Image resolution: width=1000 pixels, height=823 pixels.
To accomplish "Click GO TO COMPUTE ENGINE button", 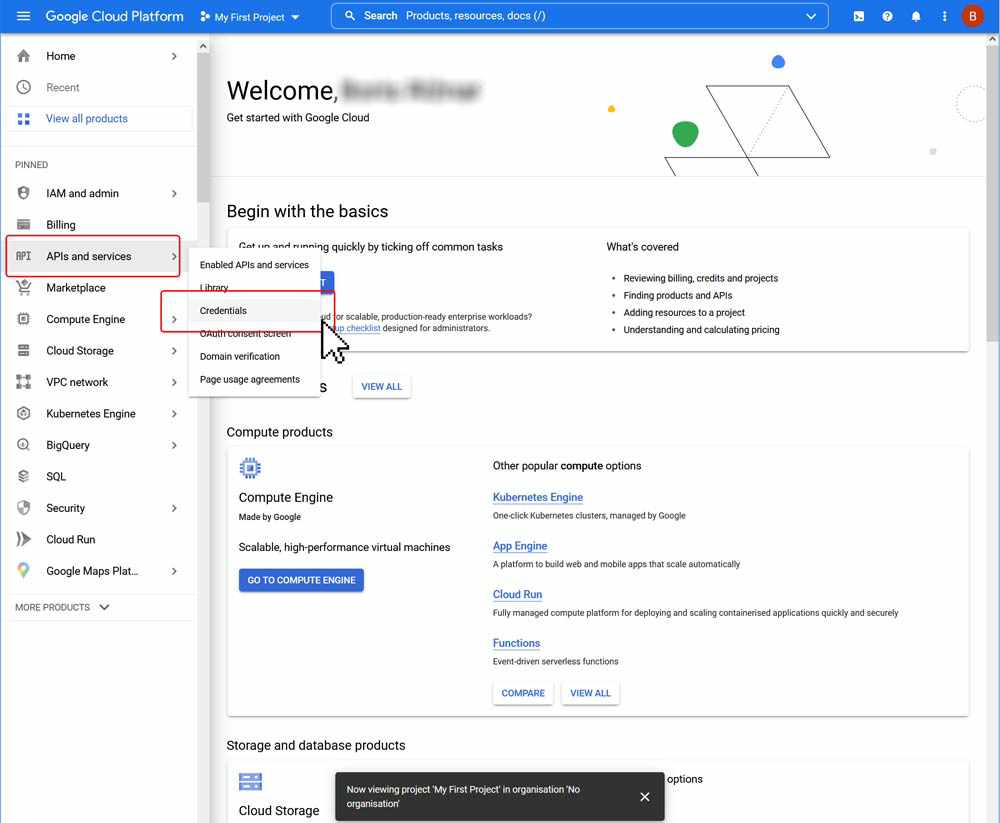I will [x=301, y=580].
